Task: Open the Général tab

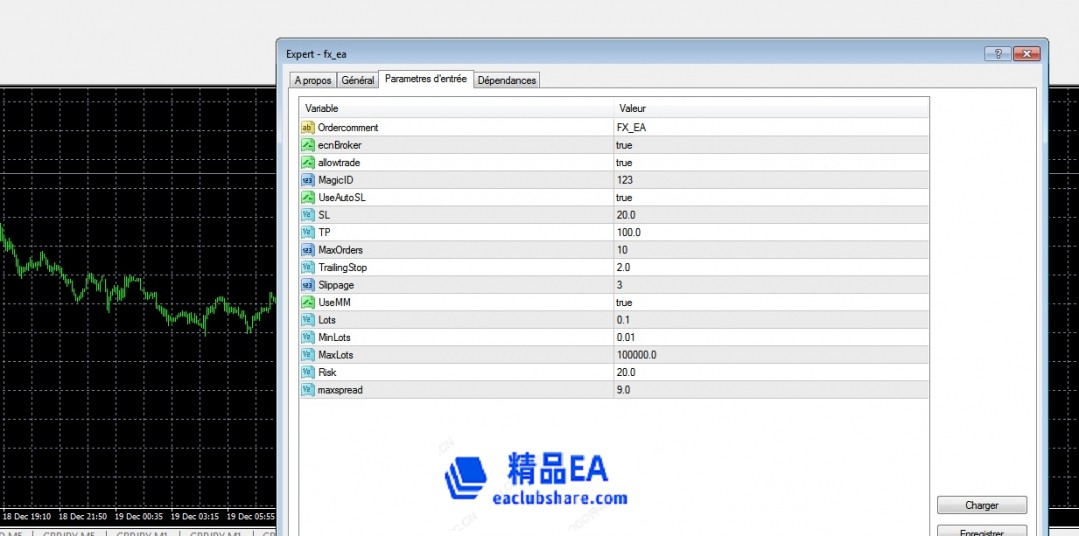Action: coord(357,80)
